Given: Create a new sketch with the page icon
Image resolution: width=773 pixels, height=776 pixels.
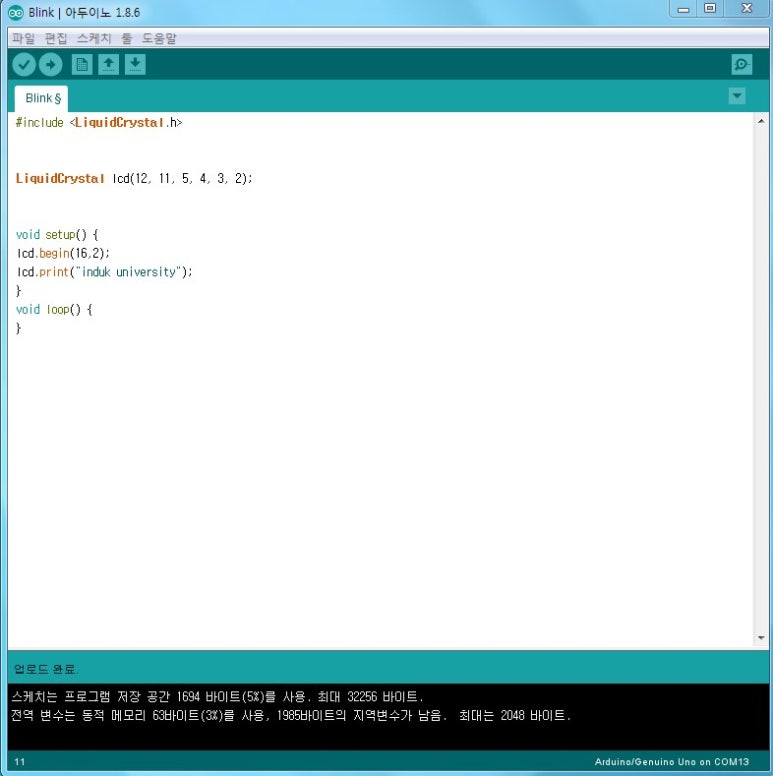Looking at the screenshot, I should click(82, 64).
